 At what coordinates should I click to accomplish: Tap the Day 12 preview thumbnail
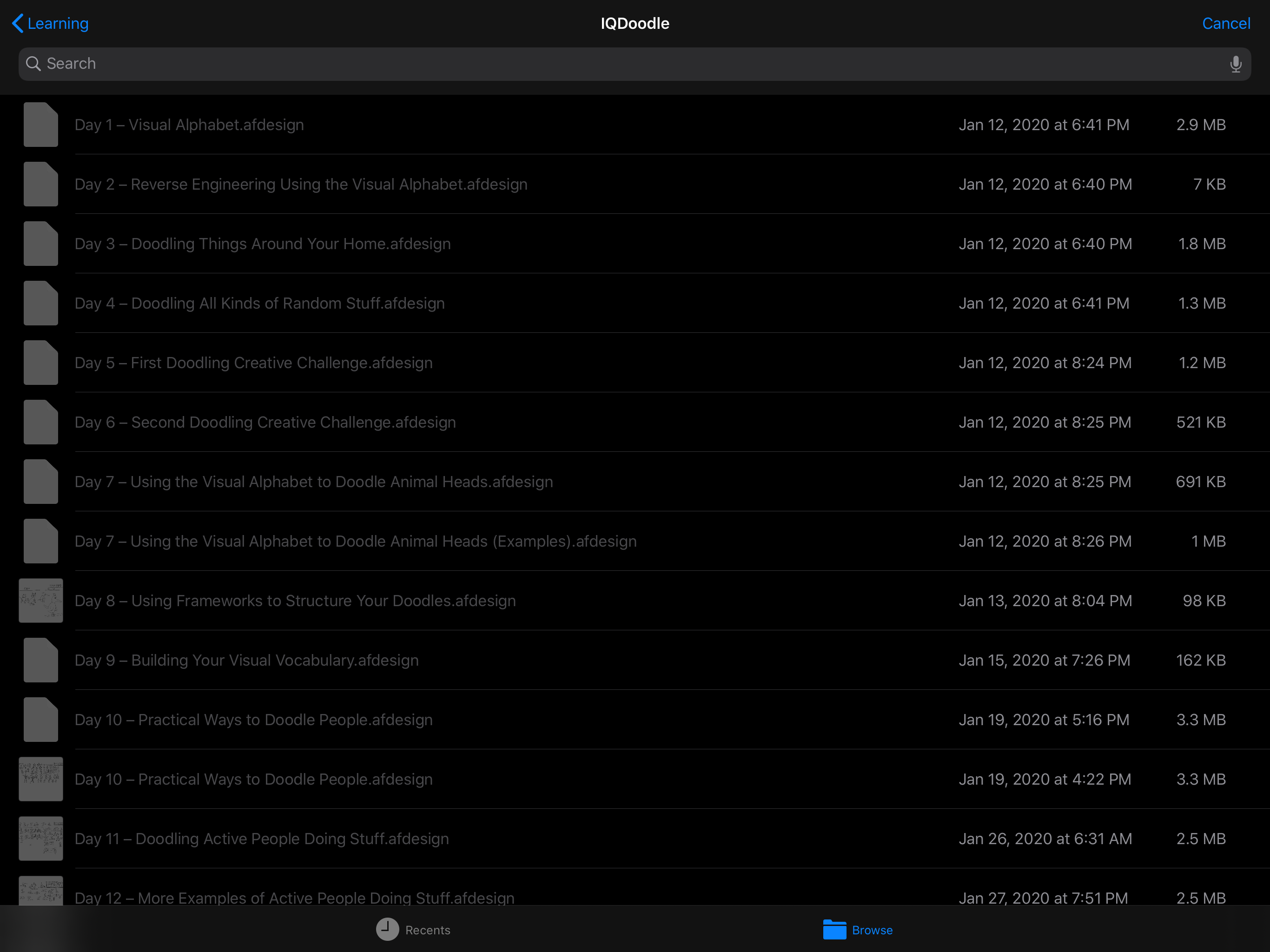pyautogui.click(x=41, y=891)
